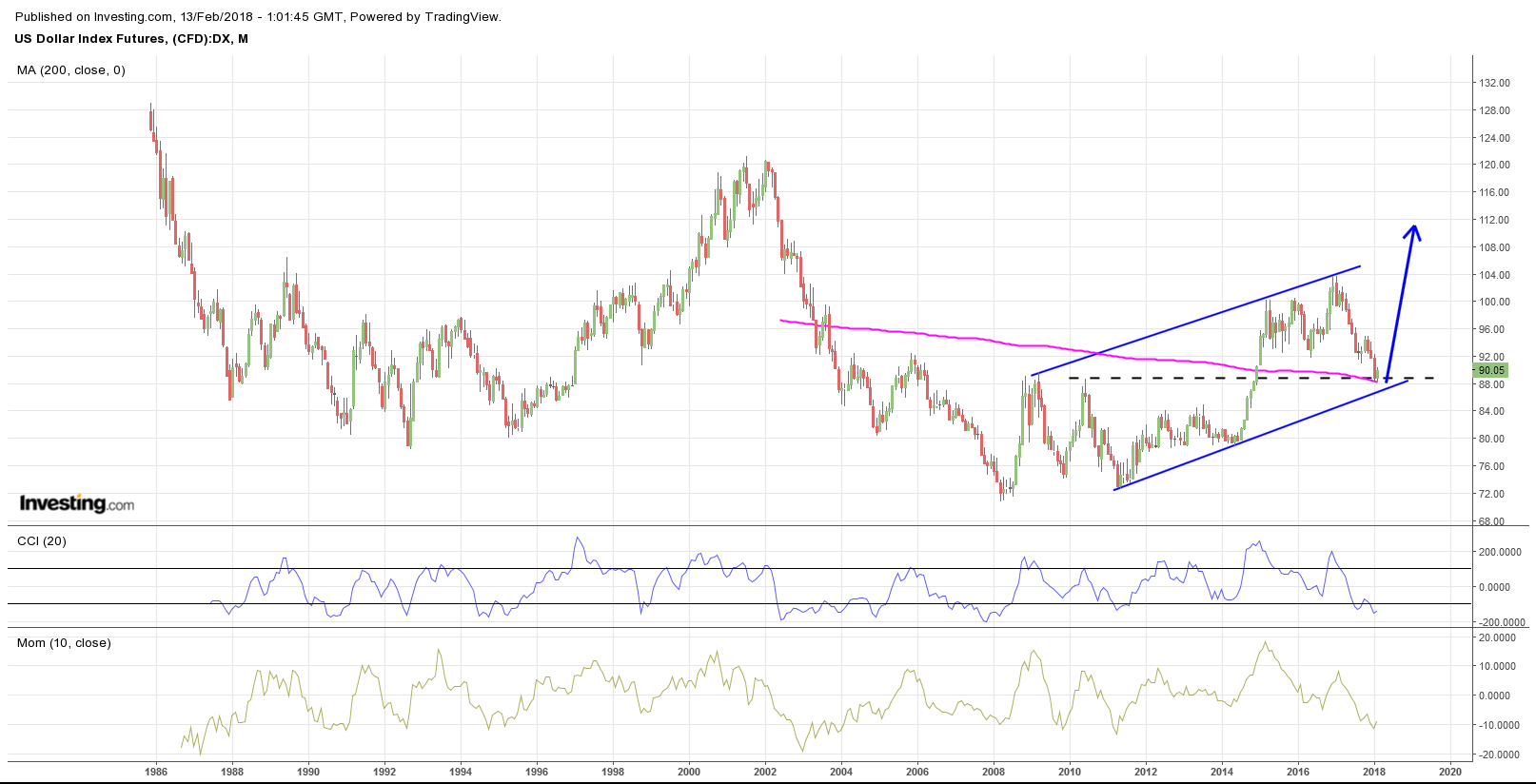Click the 2004 label on the time axis
This screenshot has height=784, width=1536.
tap(841, 772)
